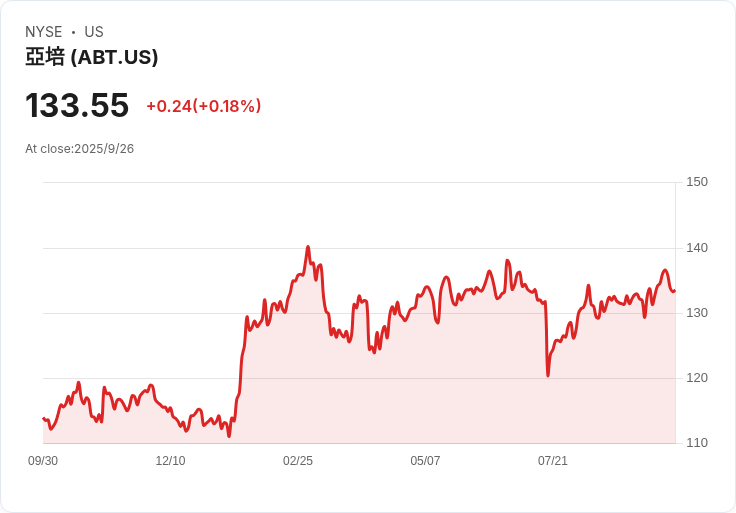
Task: Click the 150 y-axis price label
Action: 697,182
